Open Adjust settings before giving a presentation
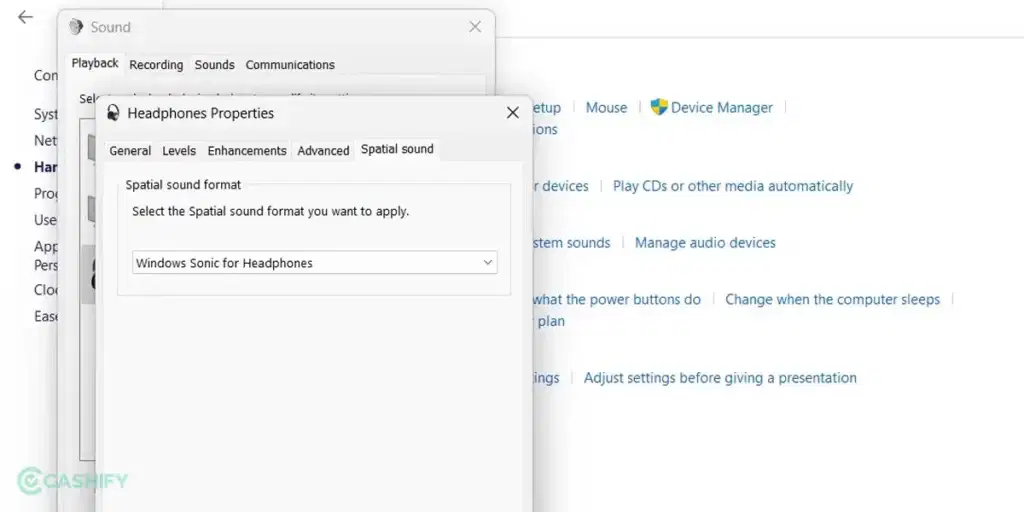Viewport: 1024px width, 512px height. click(x=720, y=378)
